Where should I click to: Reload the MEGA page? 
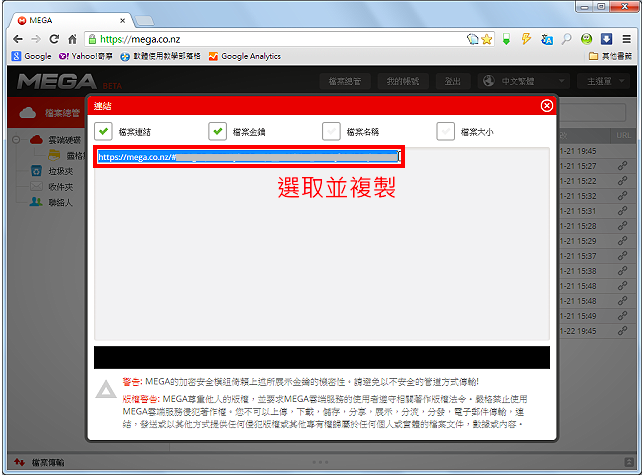[x=54, y=39]
